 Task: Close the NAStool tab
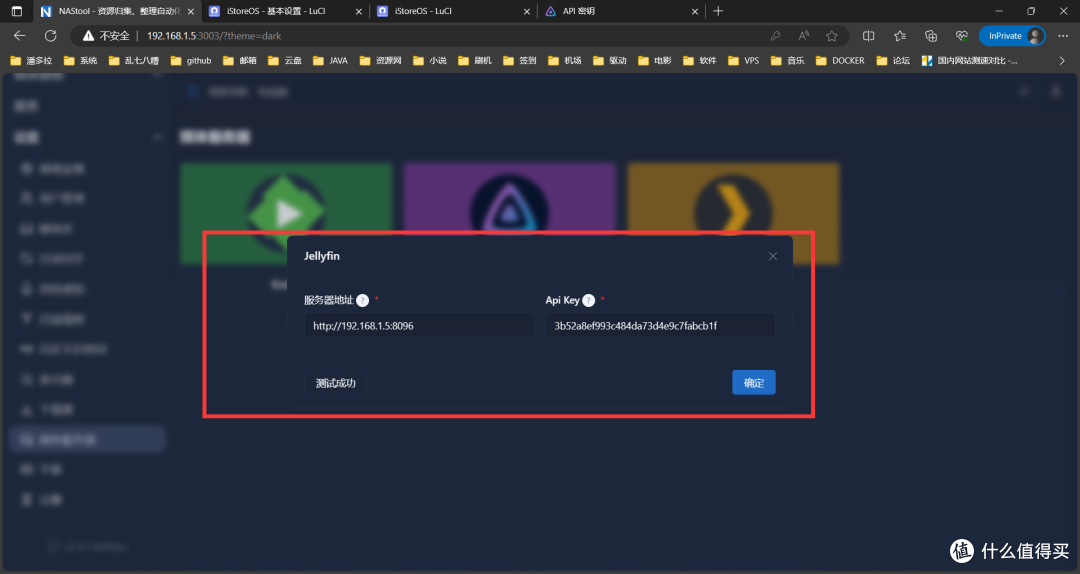pyautogui.click(x=191, y=12)
